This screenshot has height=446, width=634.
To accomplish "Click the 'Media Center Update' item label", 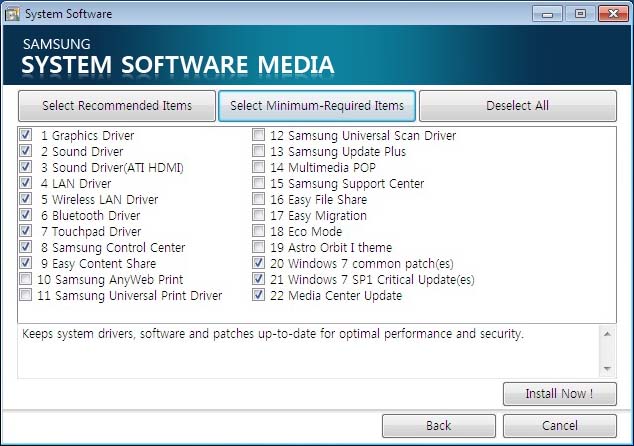I will 345,296.
